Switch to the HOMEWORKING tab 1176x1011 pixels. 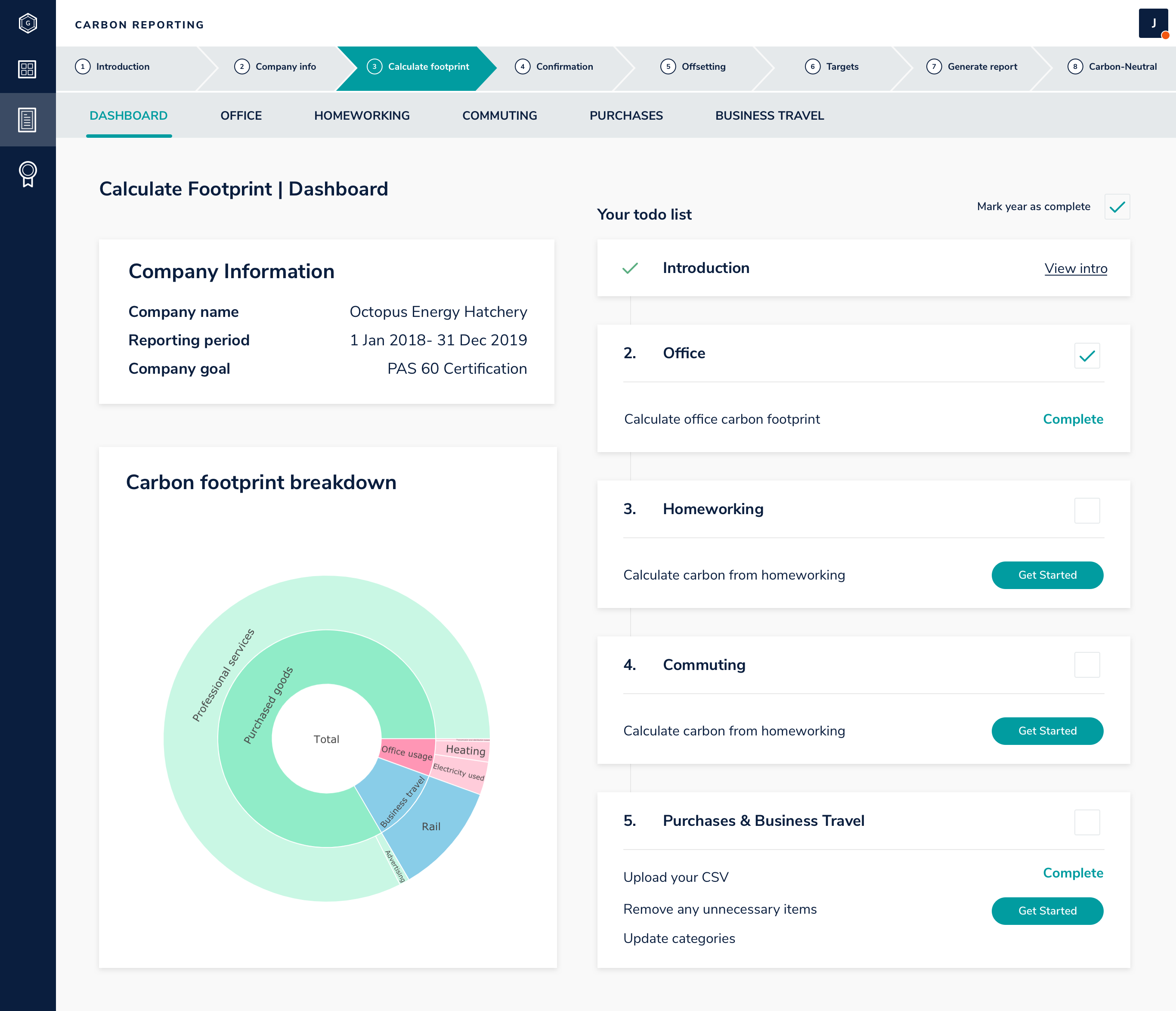[x=362, y=116]
